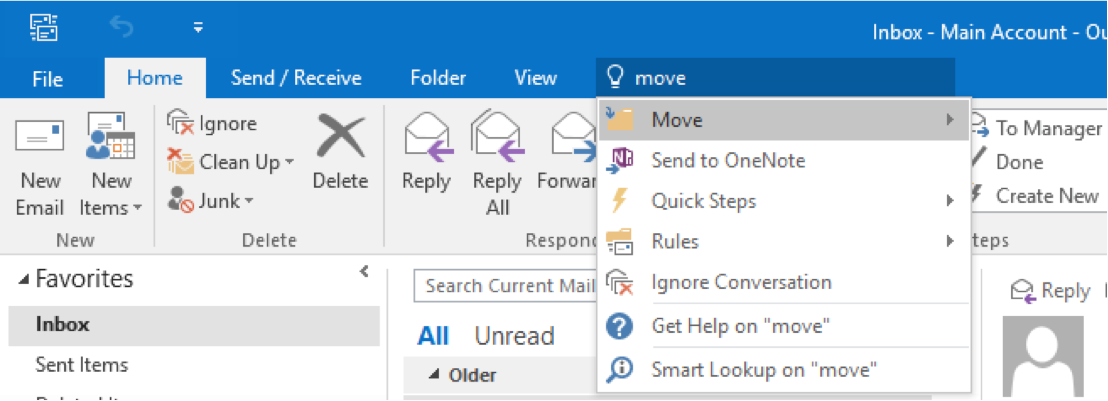The width and height of the screenshot is (1108, 401).
Task: Select the Inbox folder
Action: pos(194,325)
